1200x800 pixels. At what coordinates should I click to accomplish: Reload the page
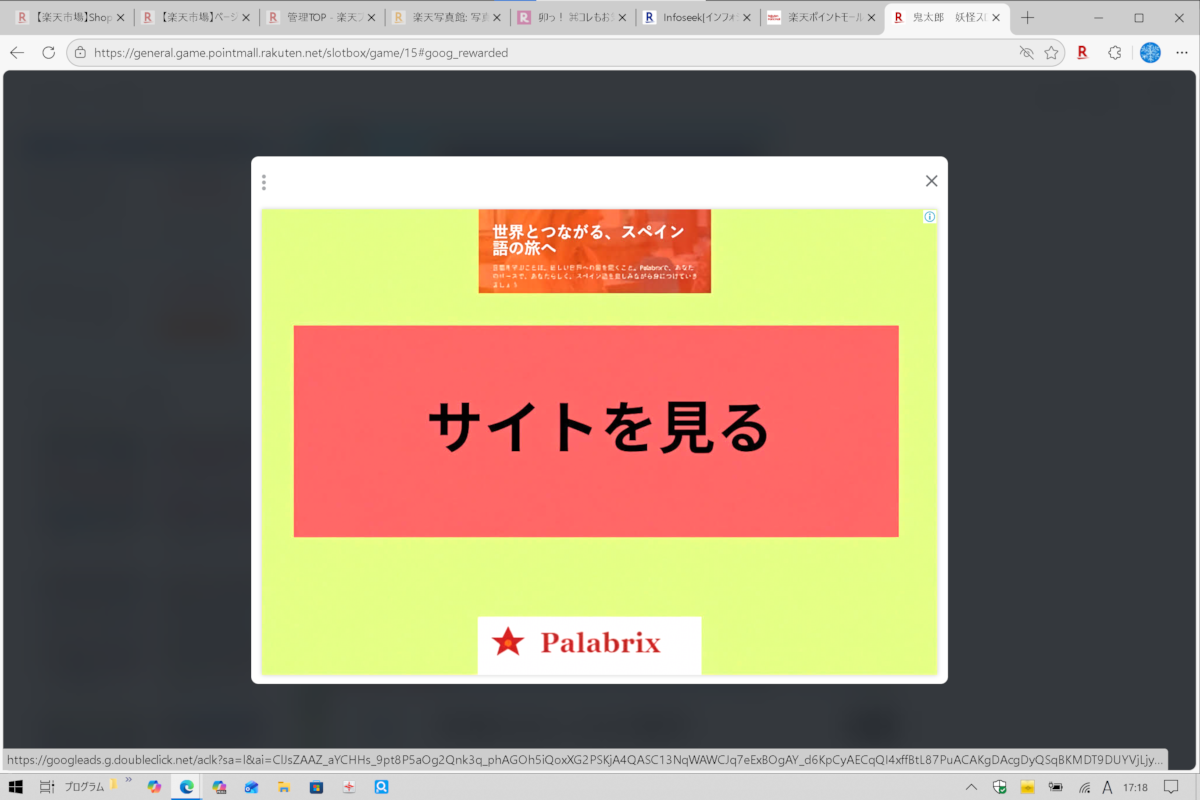pyautogui.click(x=48, y=52)
